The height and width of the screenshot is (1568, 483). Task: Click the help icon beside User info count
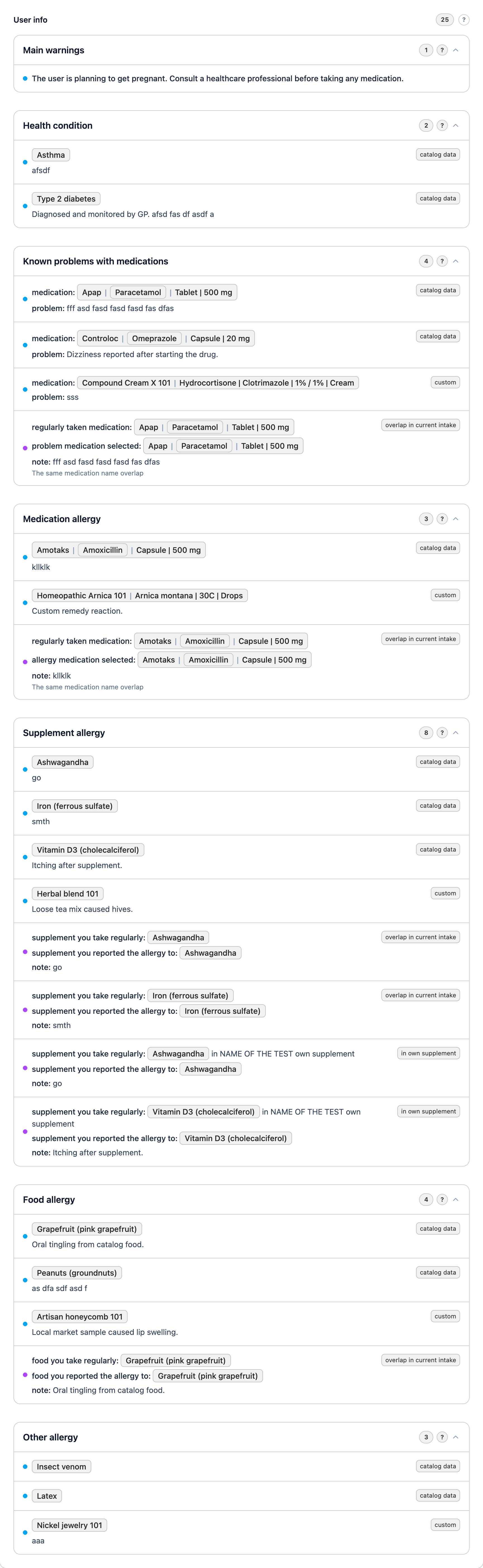coord(463,20)
